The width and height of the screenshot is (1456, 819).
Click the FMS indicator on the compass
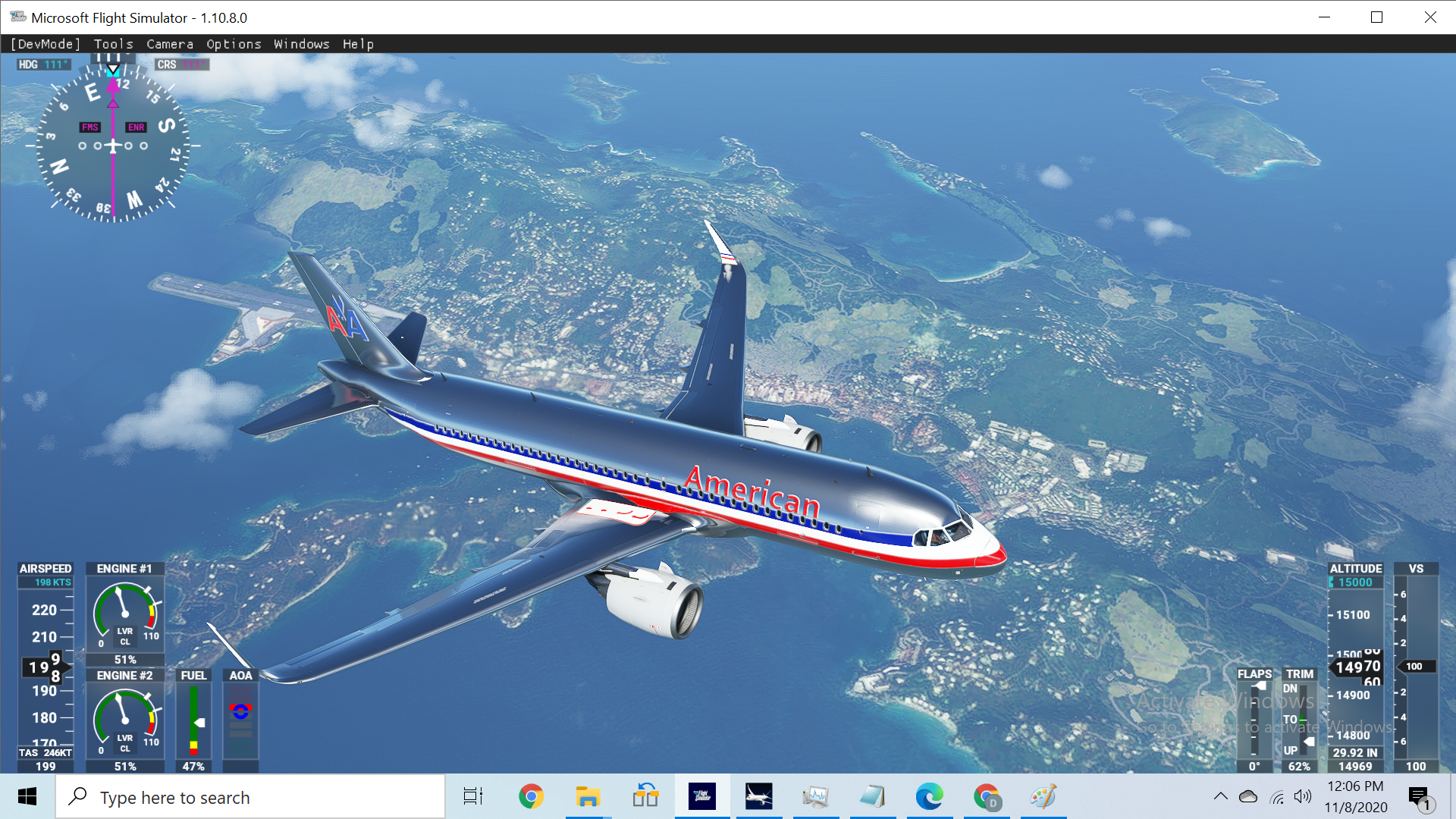pyautogui.click(x=90, y=127)
